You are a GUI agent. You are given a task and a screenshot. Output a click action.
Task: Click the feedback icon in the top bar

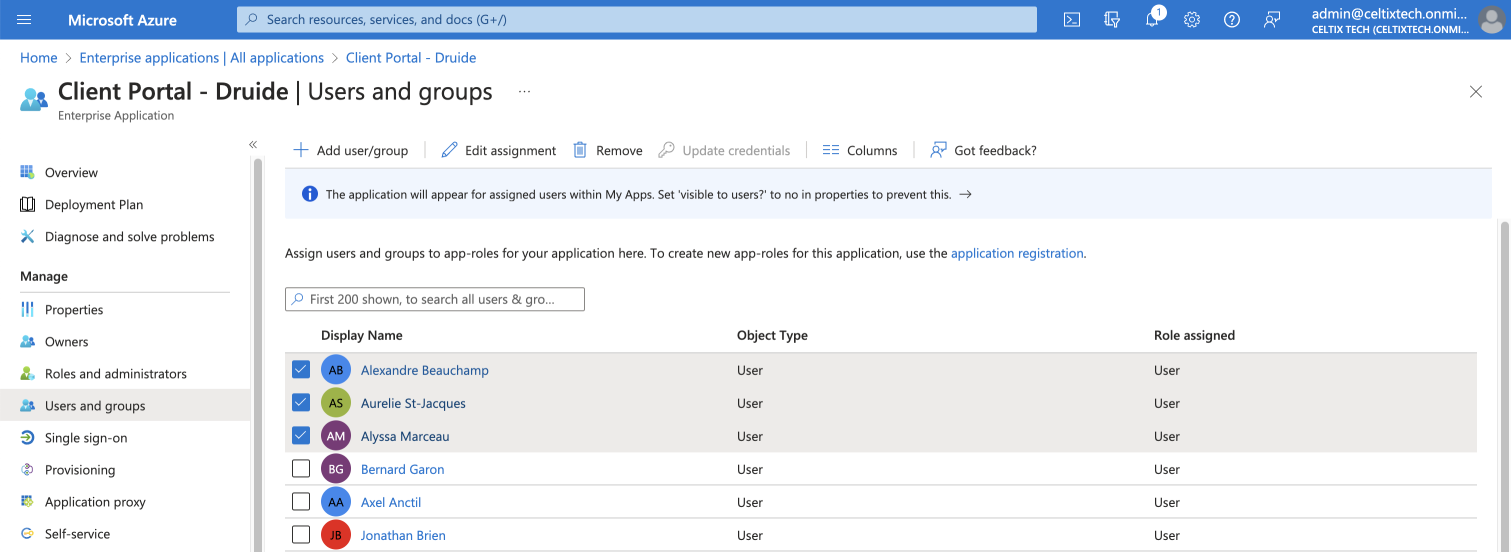click(x=1272, y=19)
